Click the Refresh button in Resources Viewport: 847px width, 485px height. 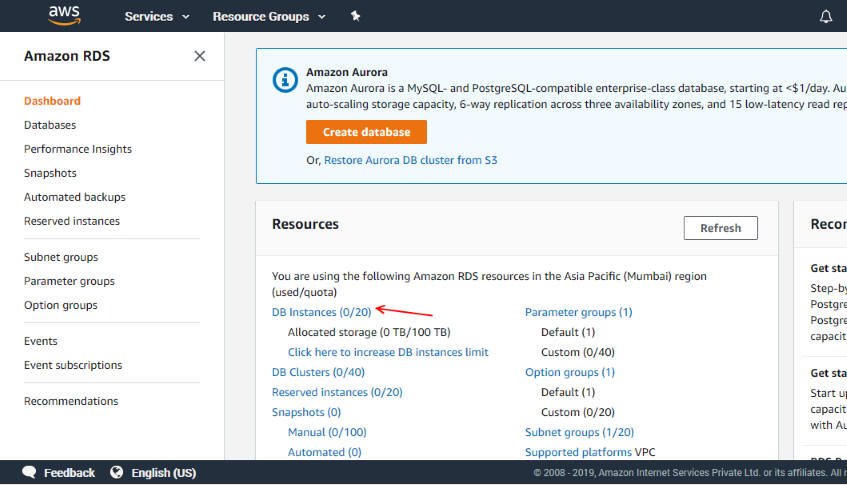point(721,228)
